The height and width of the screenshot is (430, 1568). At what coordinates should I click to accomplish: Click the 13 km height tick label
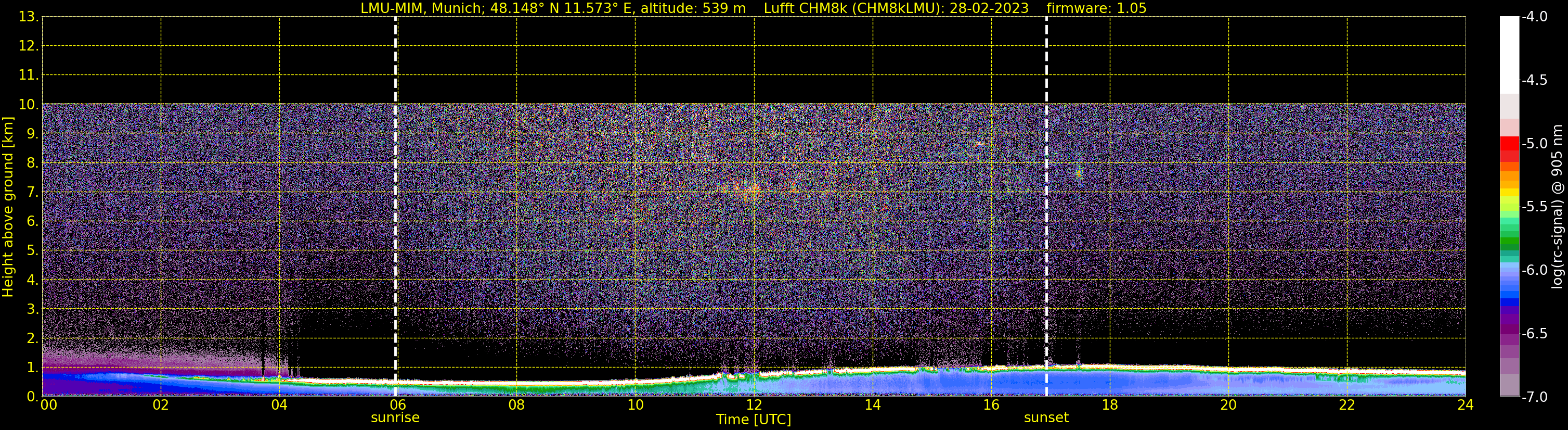(x=28, y=17)
